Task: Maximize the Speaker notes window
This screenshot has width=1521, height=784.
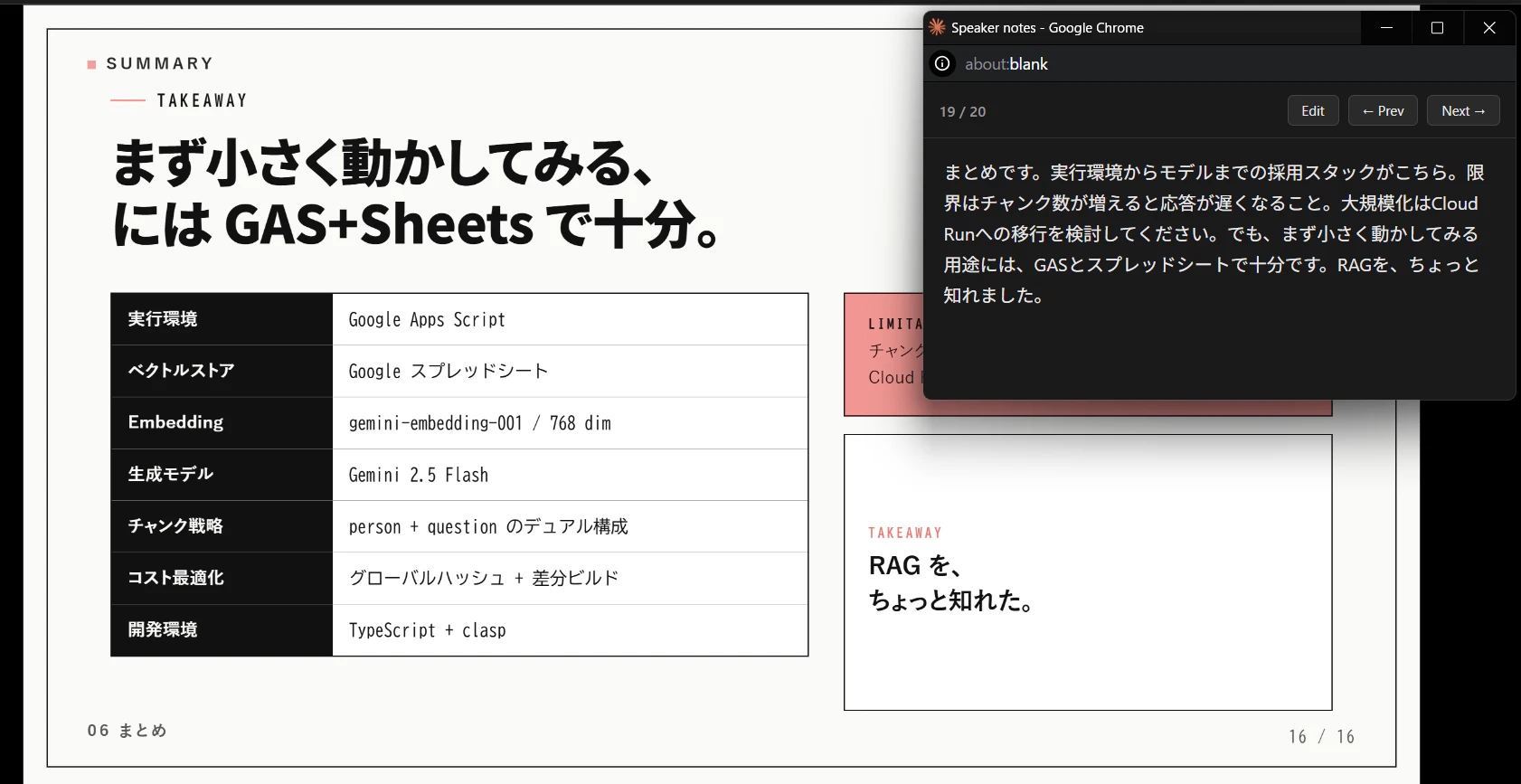Action: coord(1437,28)
